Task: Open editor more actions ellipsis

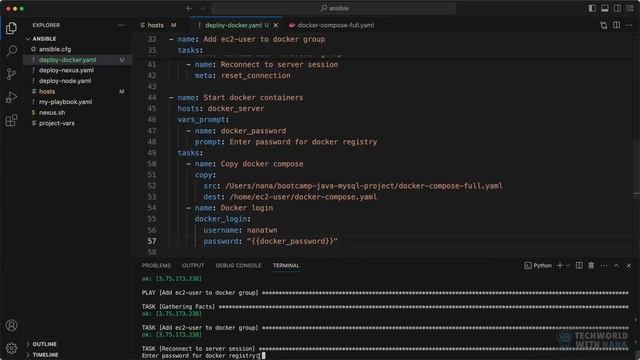Action: pos(629,25)
